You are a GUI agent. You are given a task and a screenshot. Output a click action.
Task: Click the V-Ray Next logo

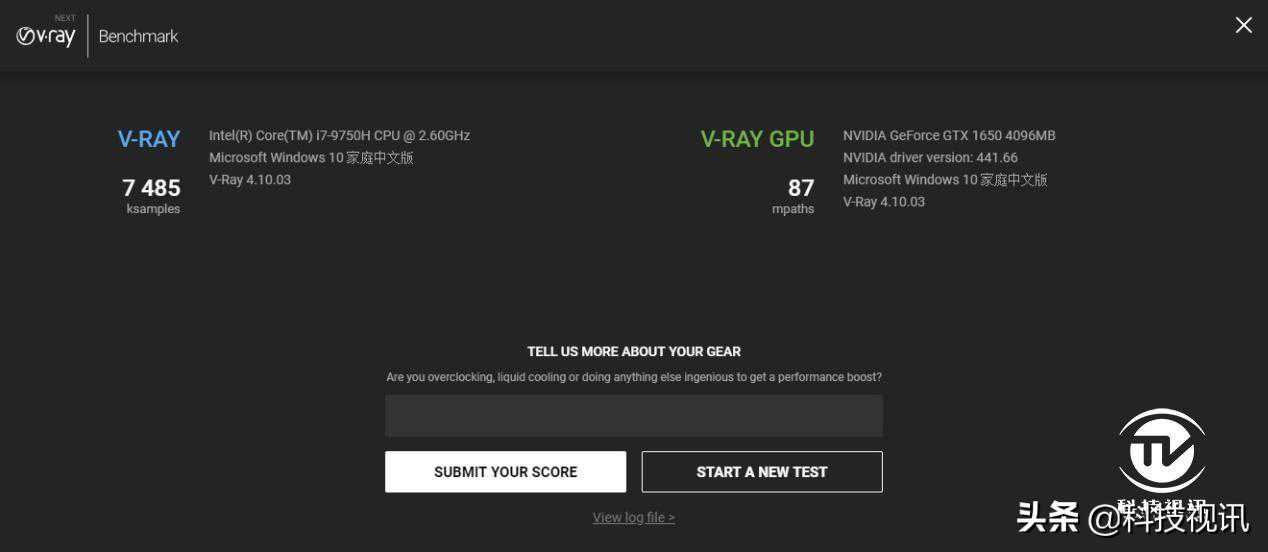click(46, 34)
